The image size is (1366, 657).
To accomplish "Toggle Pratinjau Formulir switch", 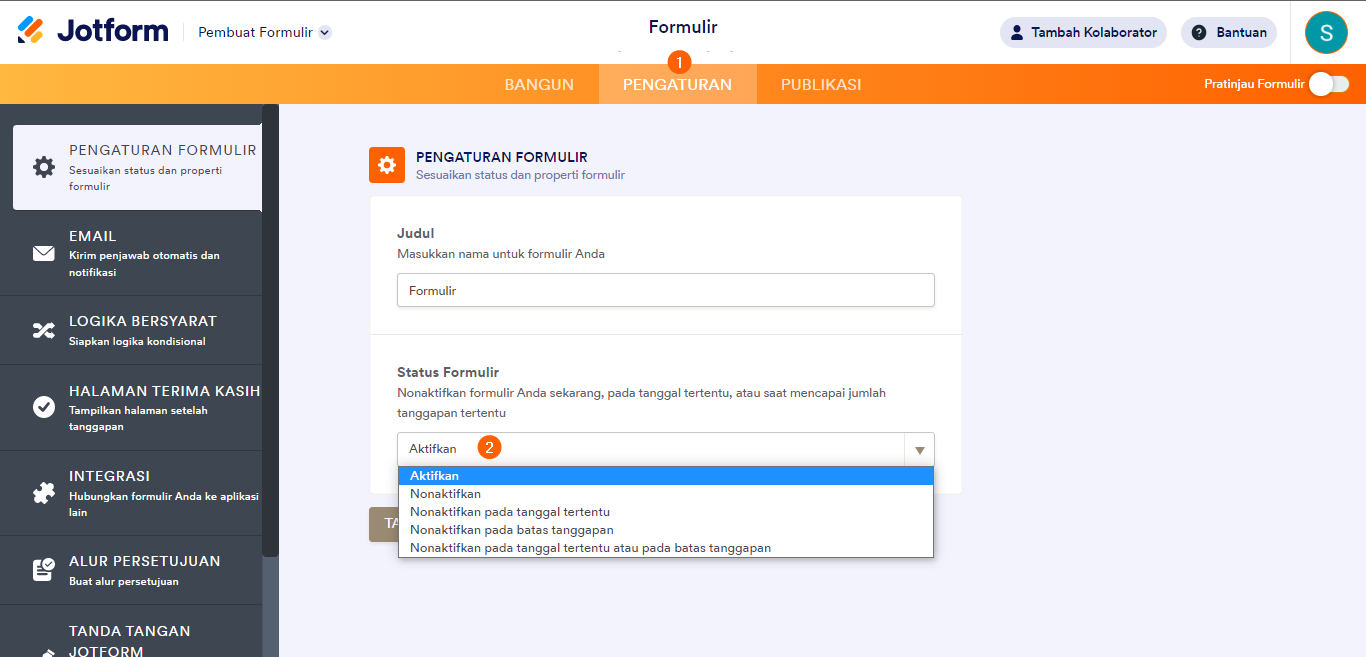I will [1329, 84].
